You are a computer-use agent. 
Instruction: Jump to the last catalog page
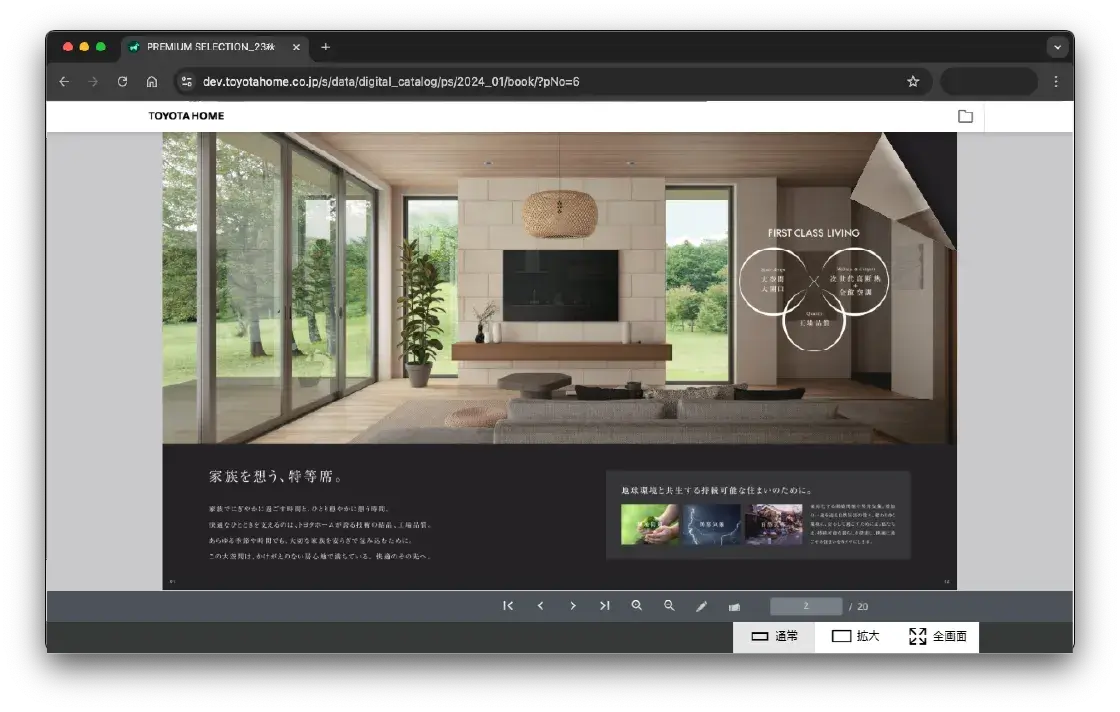(x=605, y=606)
